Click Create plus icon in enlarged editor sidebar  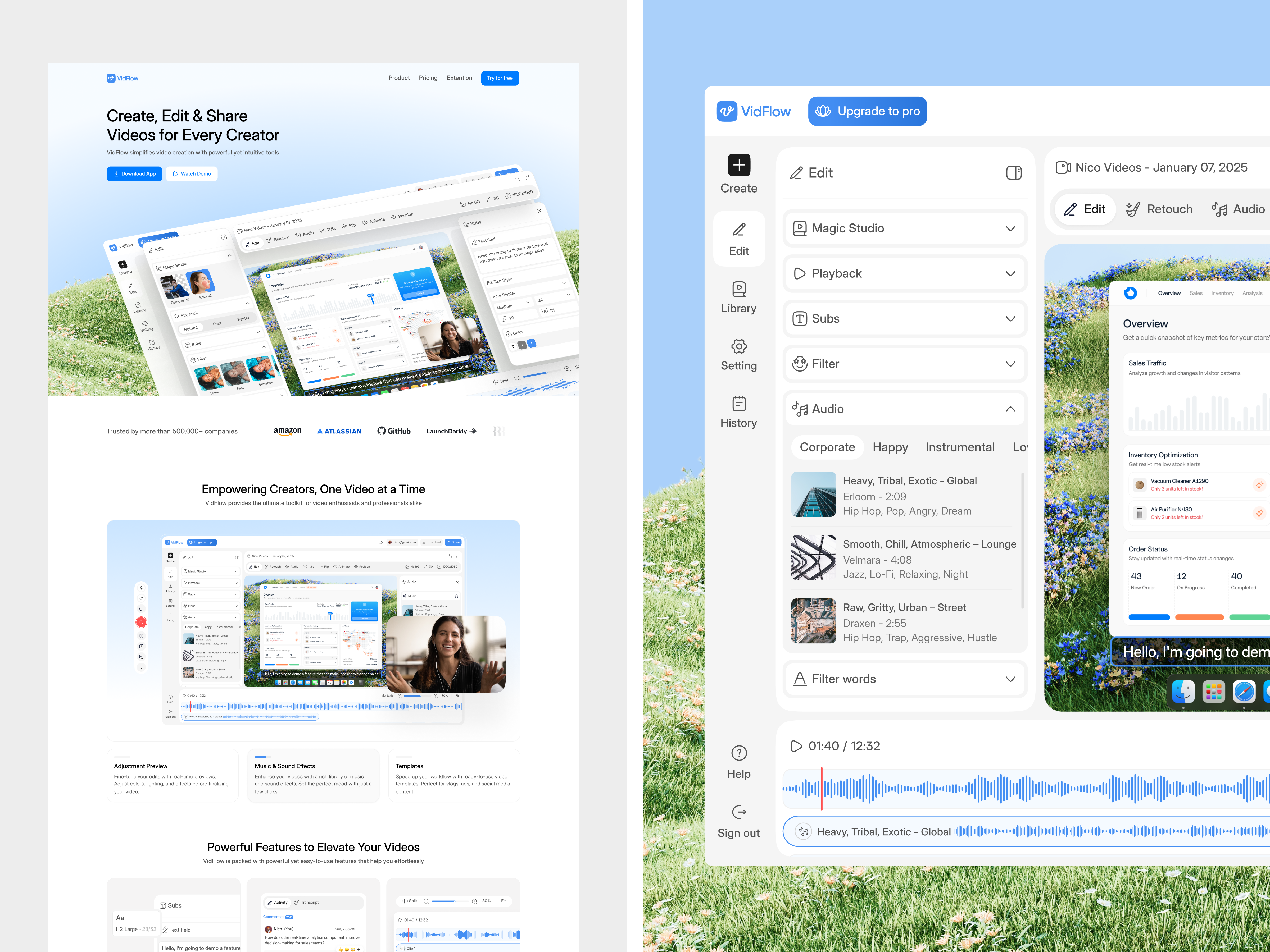click(739, 165)
